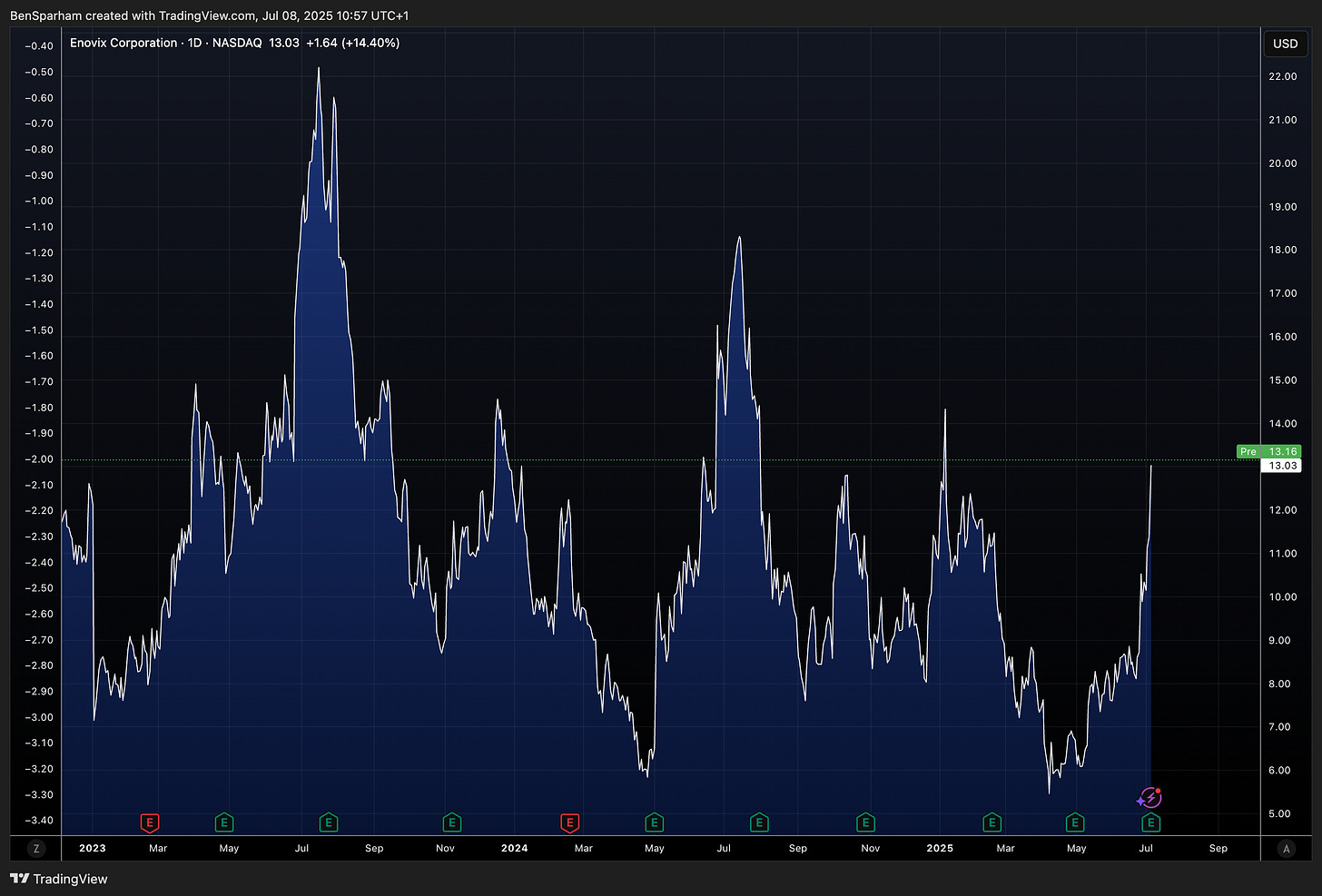The width and height of the screenshot is (1322, 896).
Task: Click the 2024 year label on time axis
Action: click(x=514, y=849)
